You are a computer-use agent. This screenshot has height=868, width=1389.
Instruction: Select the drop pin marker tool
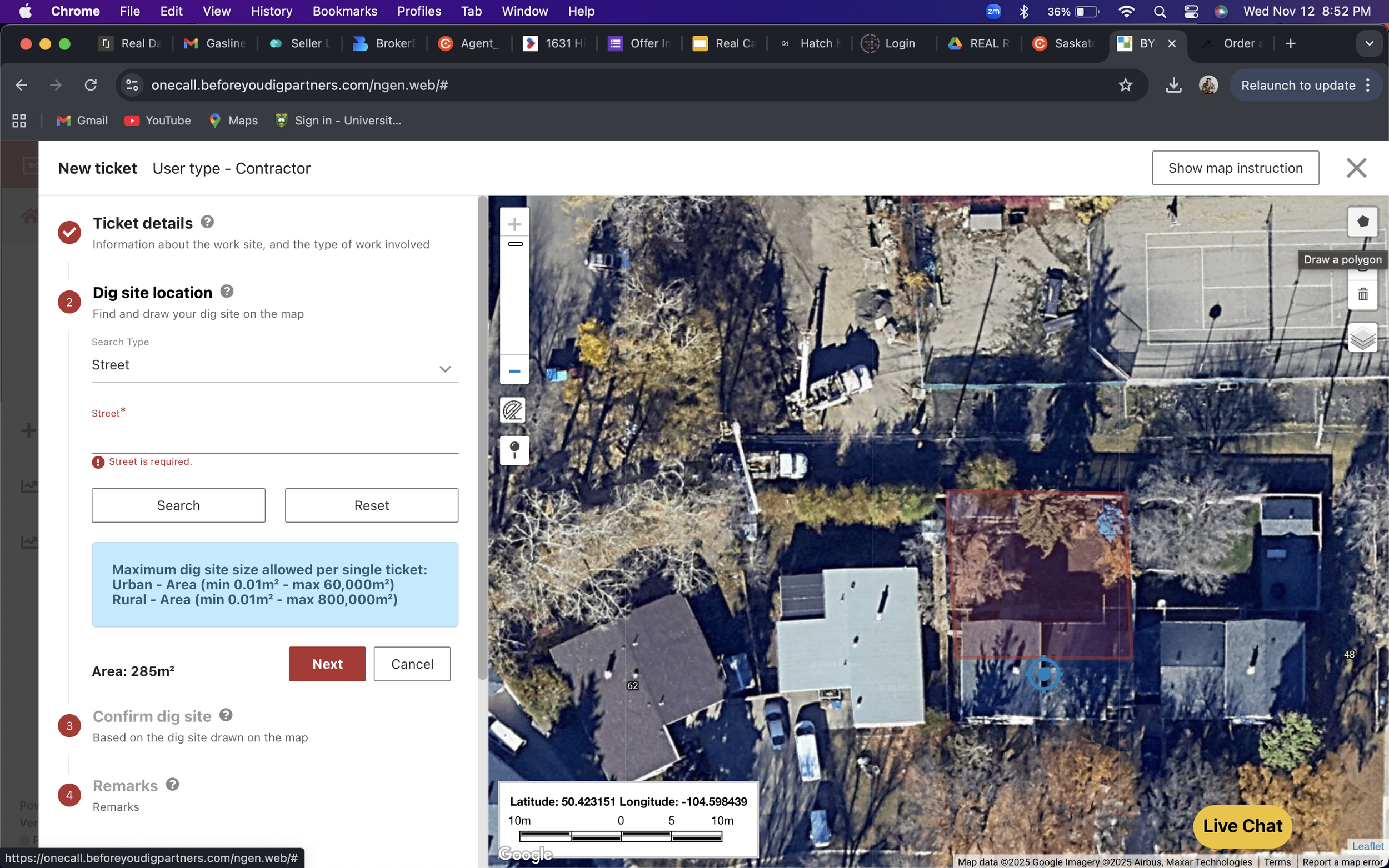(x=514, y=449)
